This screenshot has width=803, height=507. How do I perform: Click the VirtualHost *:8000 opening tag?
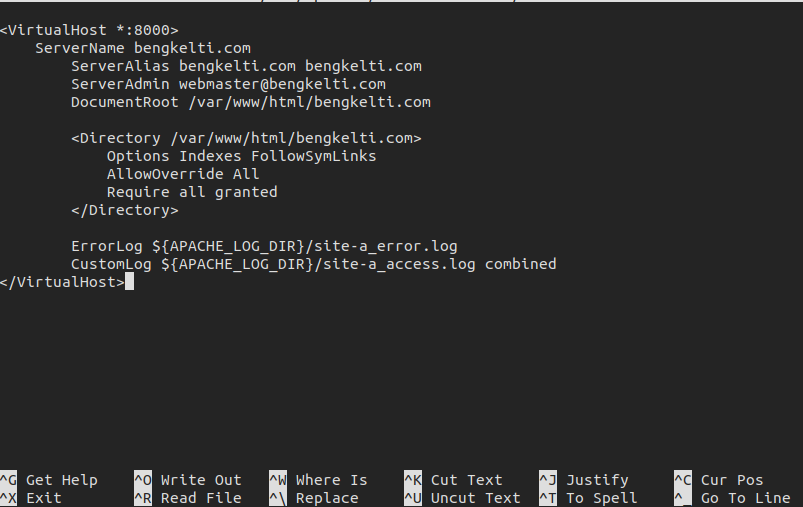click(89, 30)
